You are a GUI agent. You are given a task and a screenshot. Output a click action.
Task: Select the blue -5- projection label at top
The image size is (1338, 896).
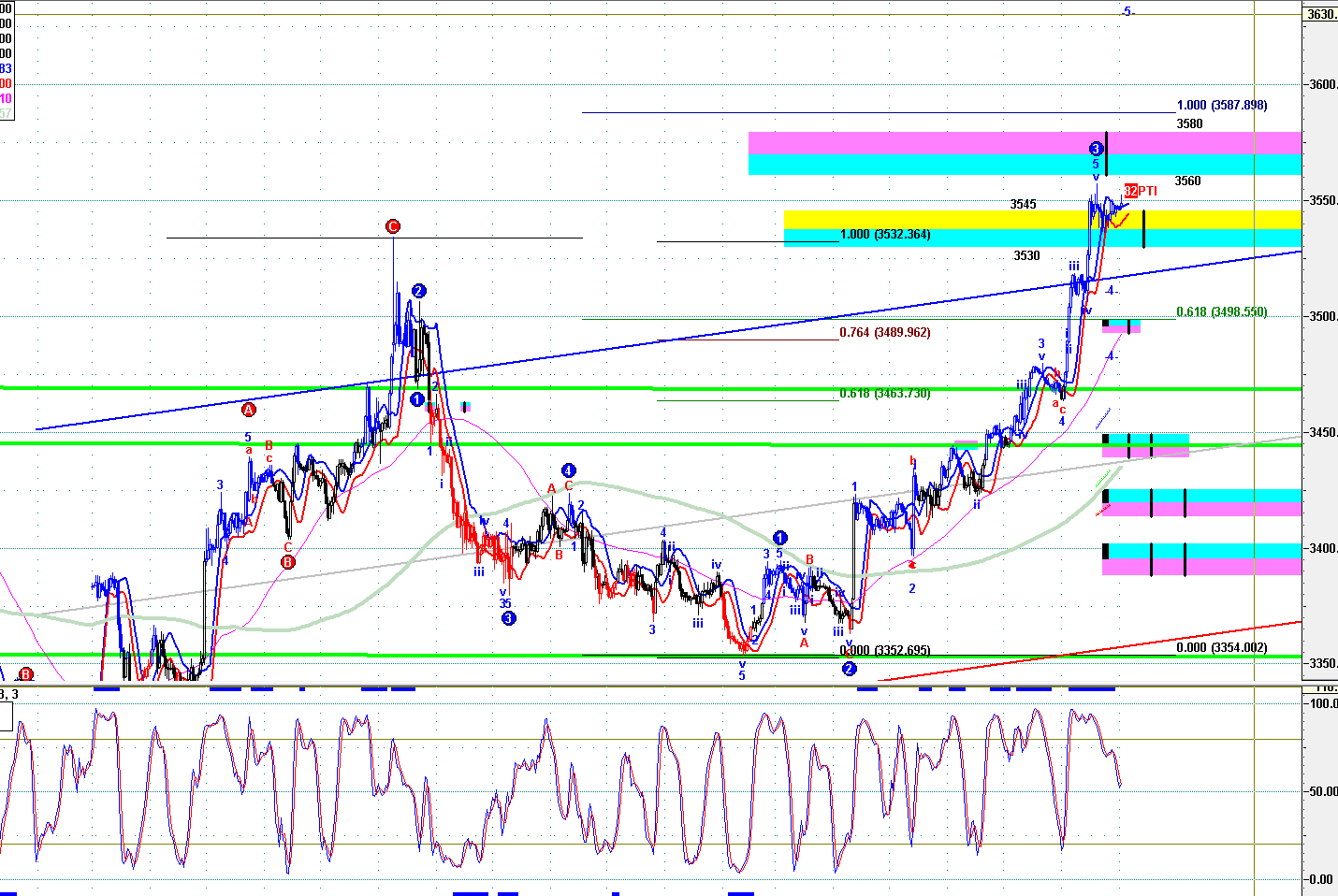[1127, 12]
